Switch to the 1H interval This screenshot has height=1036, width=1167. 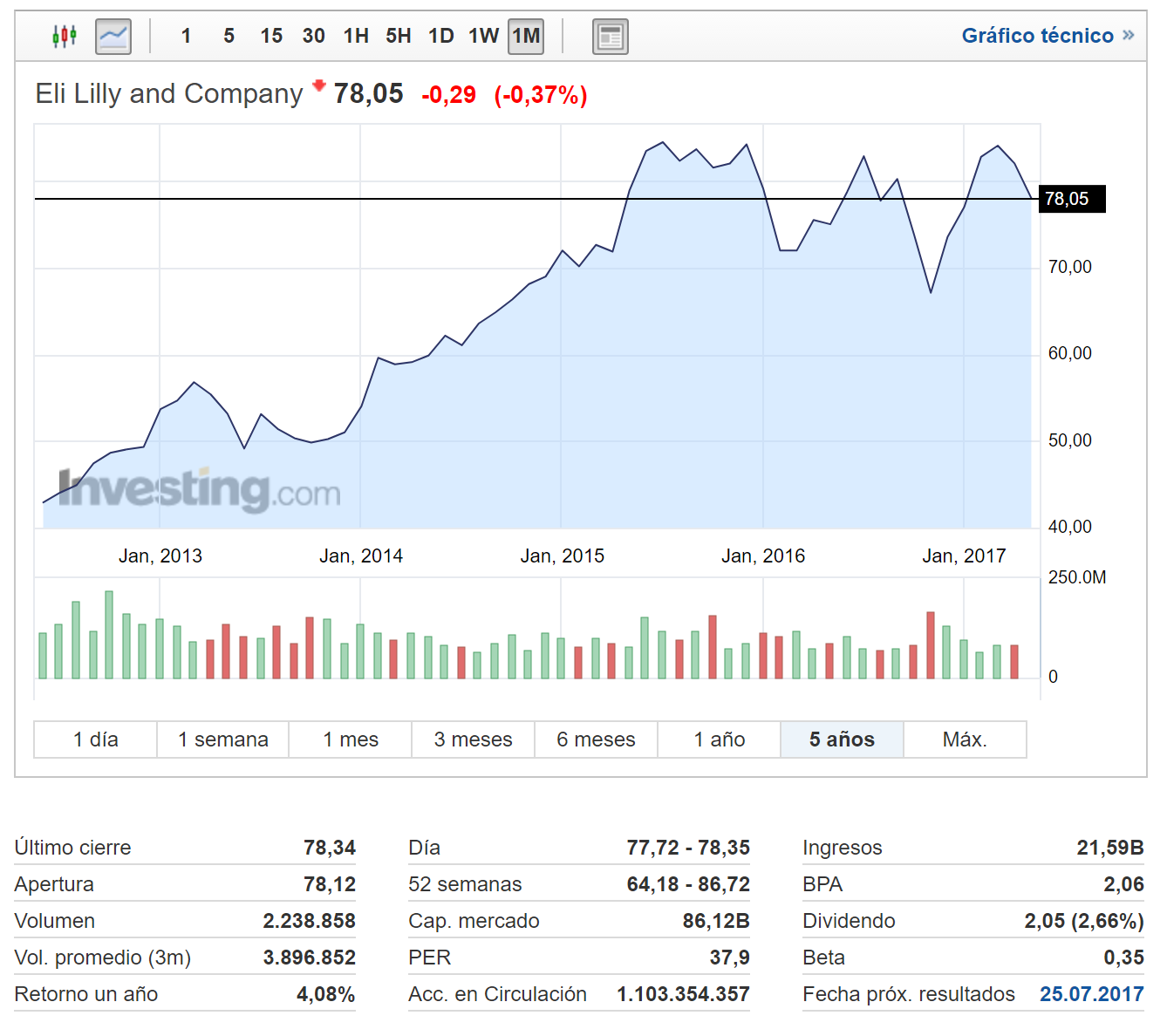356,36
